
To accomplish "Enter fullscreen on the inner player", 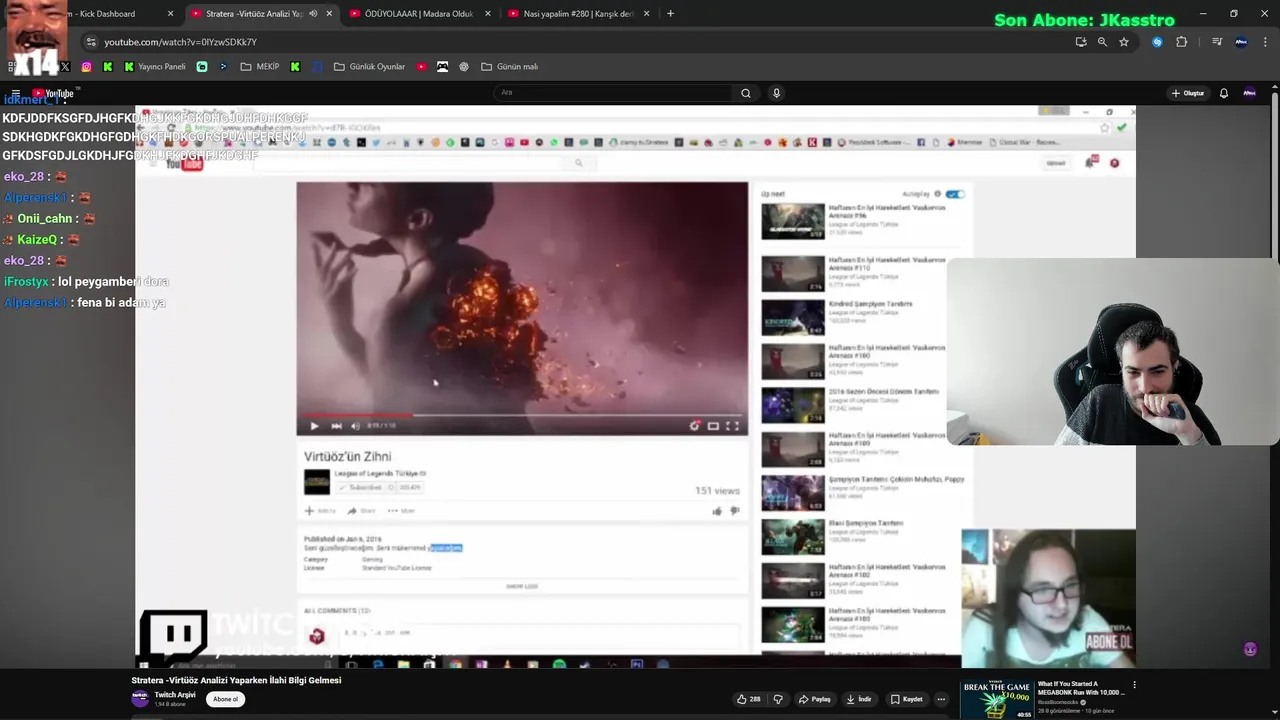I will pyautogui.click(x=732, y=426).
